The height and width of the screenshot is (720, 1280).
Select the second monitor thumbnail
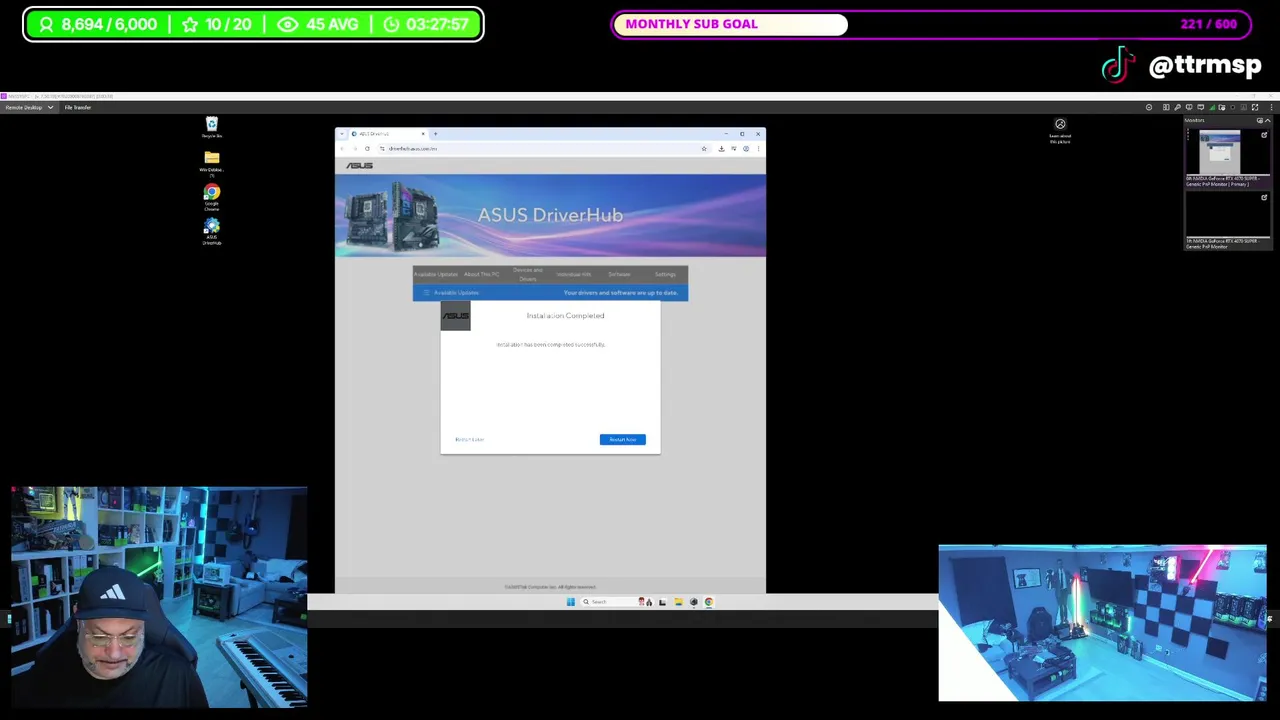(x=1227, y=215)
